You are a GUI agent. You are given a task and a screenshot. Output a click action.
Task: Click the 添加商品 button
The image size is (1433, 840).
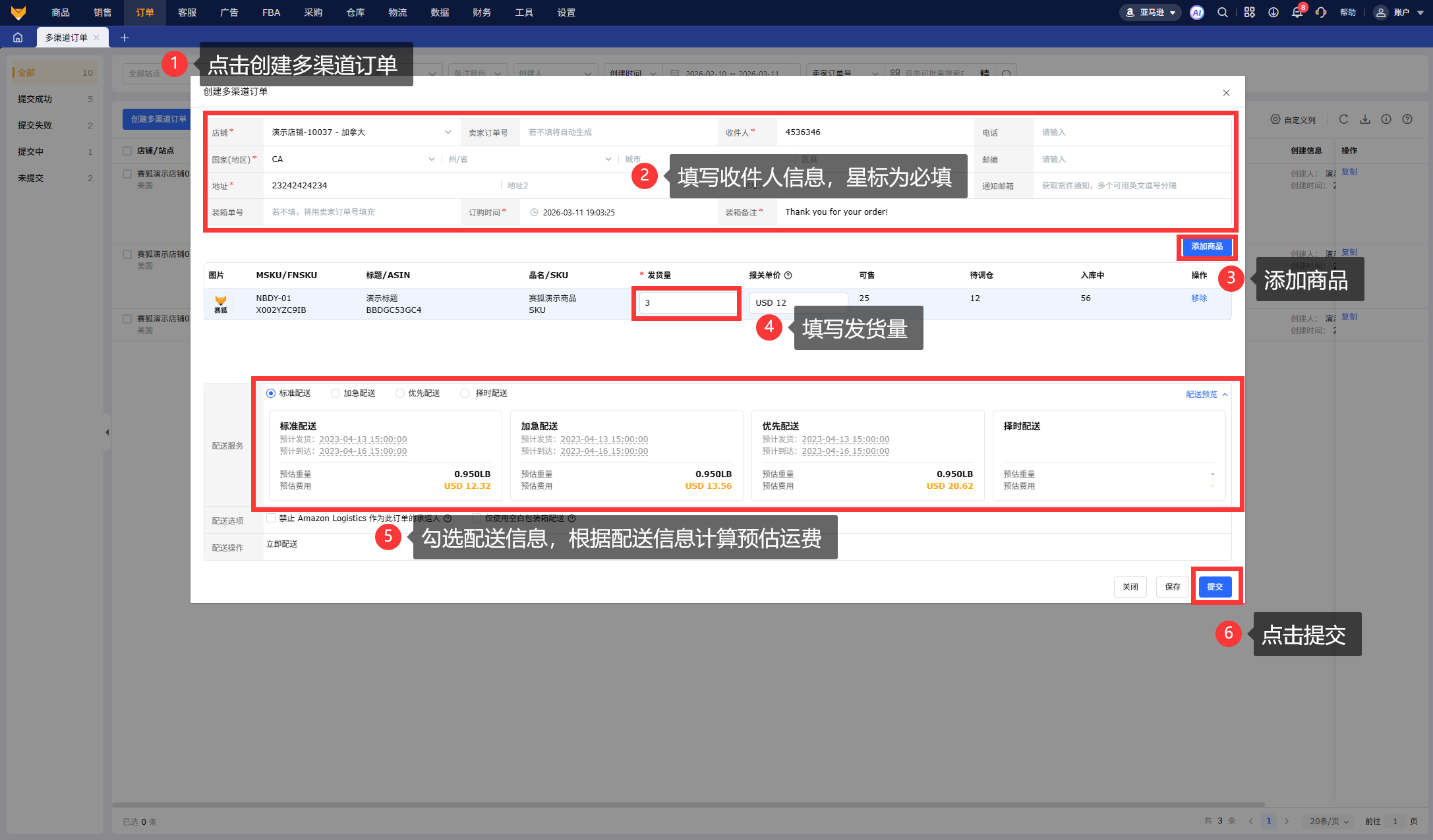[1206, 246]
